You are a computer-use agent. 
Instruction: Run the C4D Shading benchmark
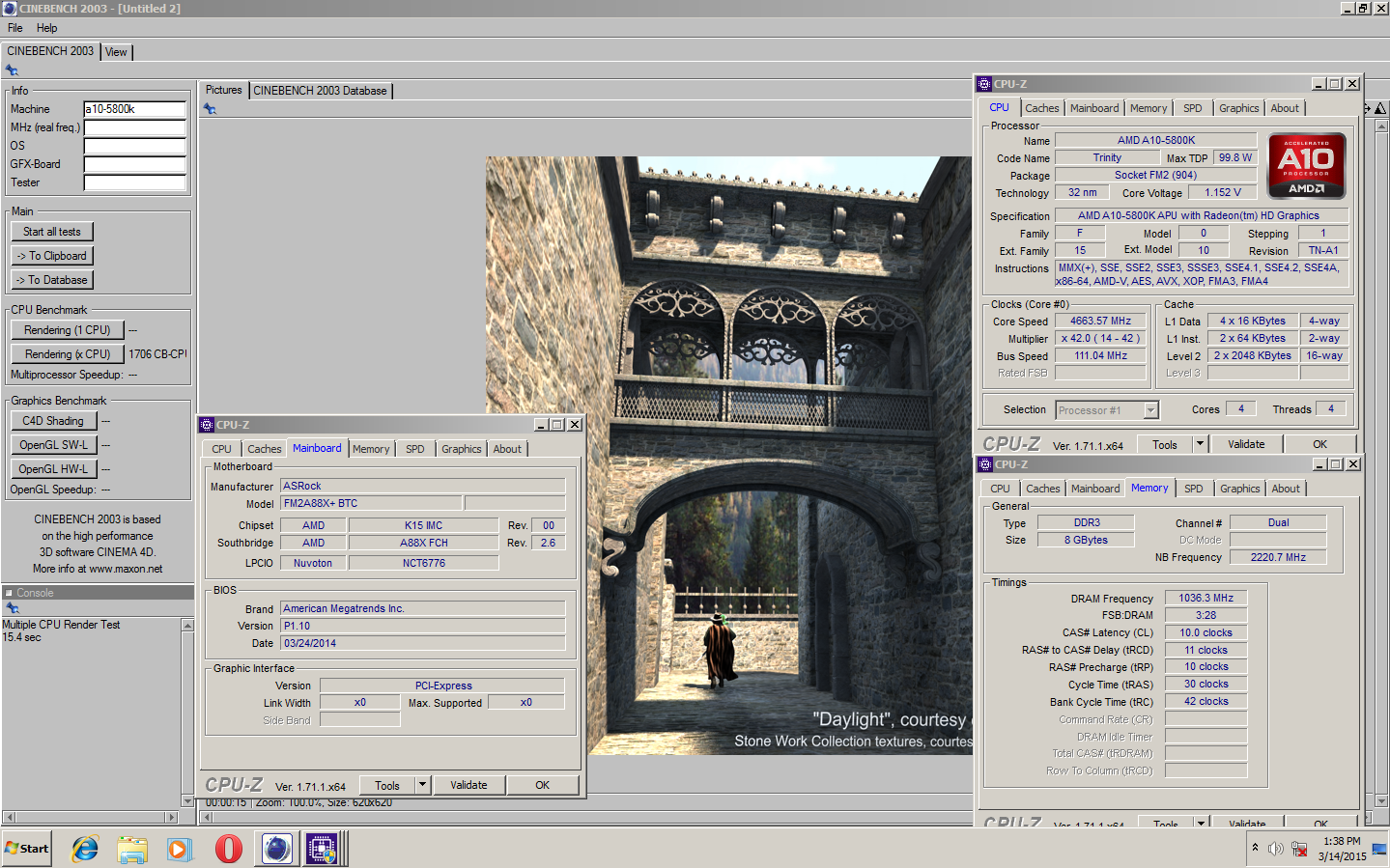(54, 421)
